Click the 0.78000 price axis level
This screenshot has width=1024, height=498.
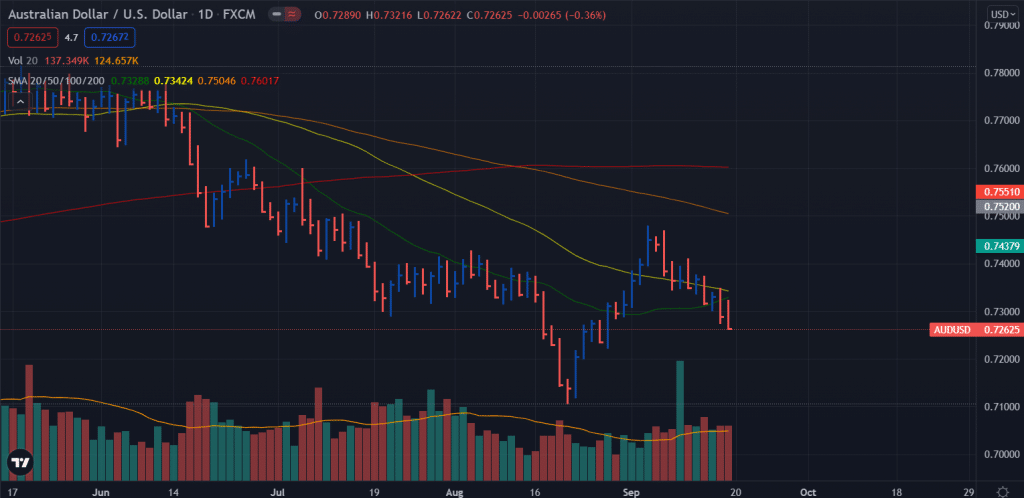click(1001, 73)
